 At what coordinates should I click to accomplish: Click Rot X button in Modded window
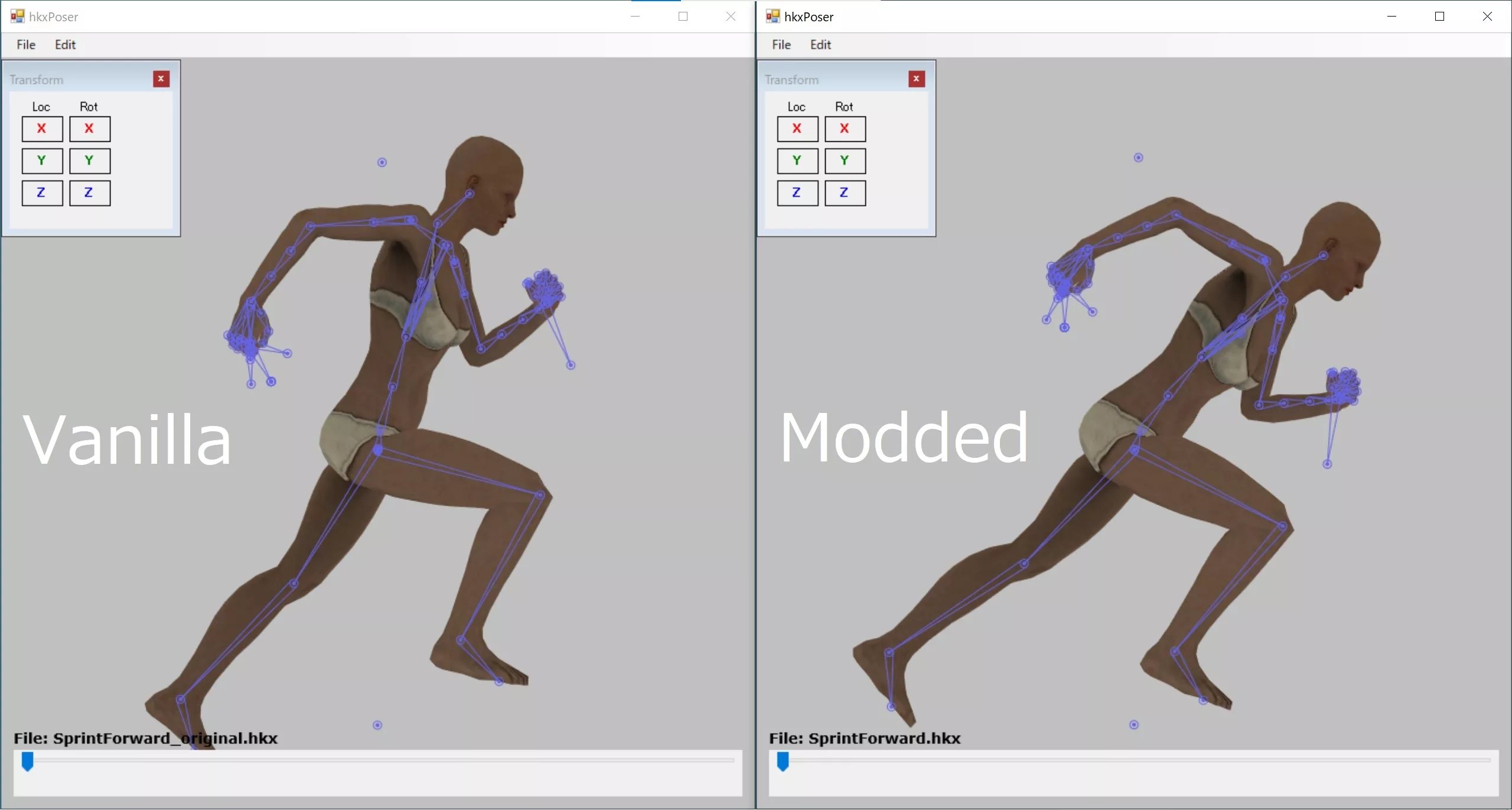(x=845, y=129)
